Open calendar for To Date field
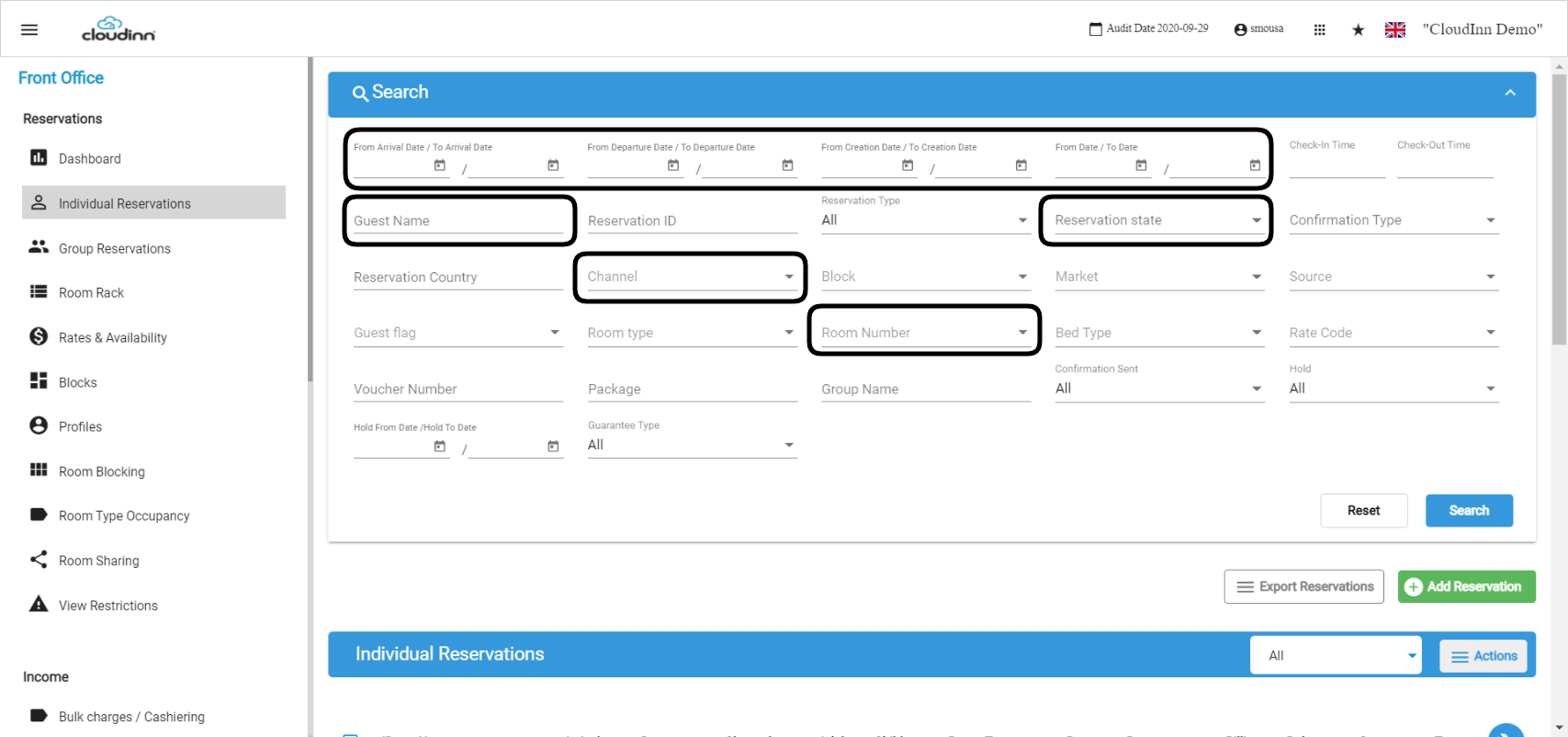 coord(1255,165)
